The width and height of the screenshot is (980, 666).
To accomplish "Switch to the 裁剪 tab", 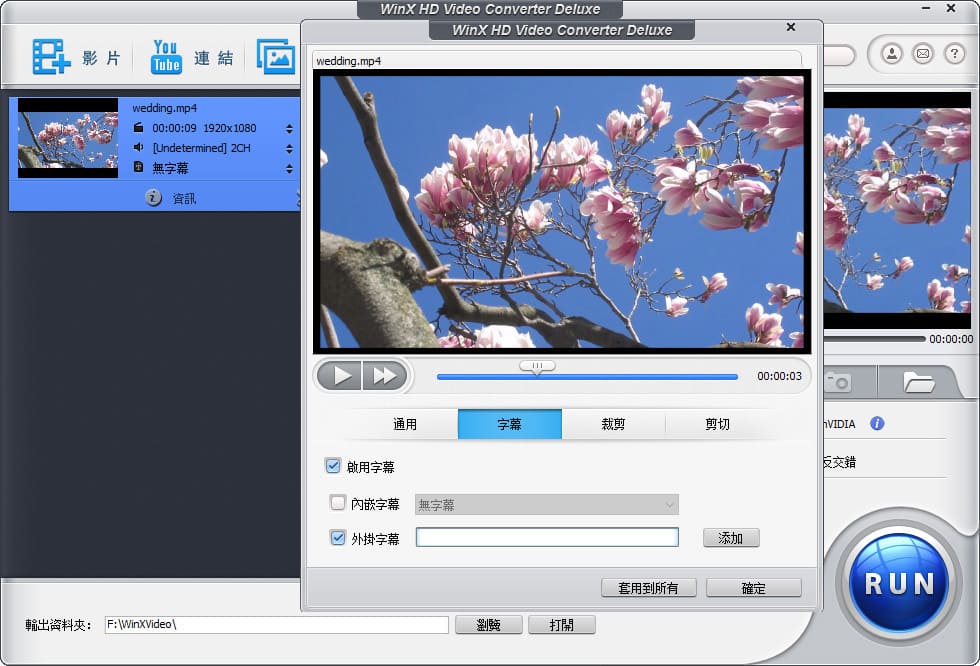I will pyautogui.click(x=613, y=424).
